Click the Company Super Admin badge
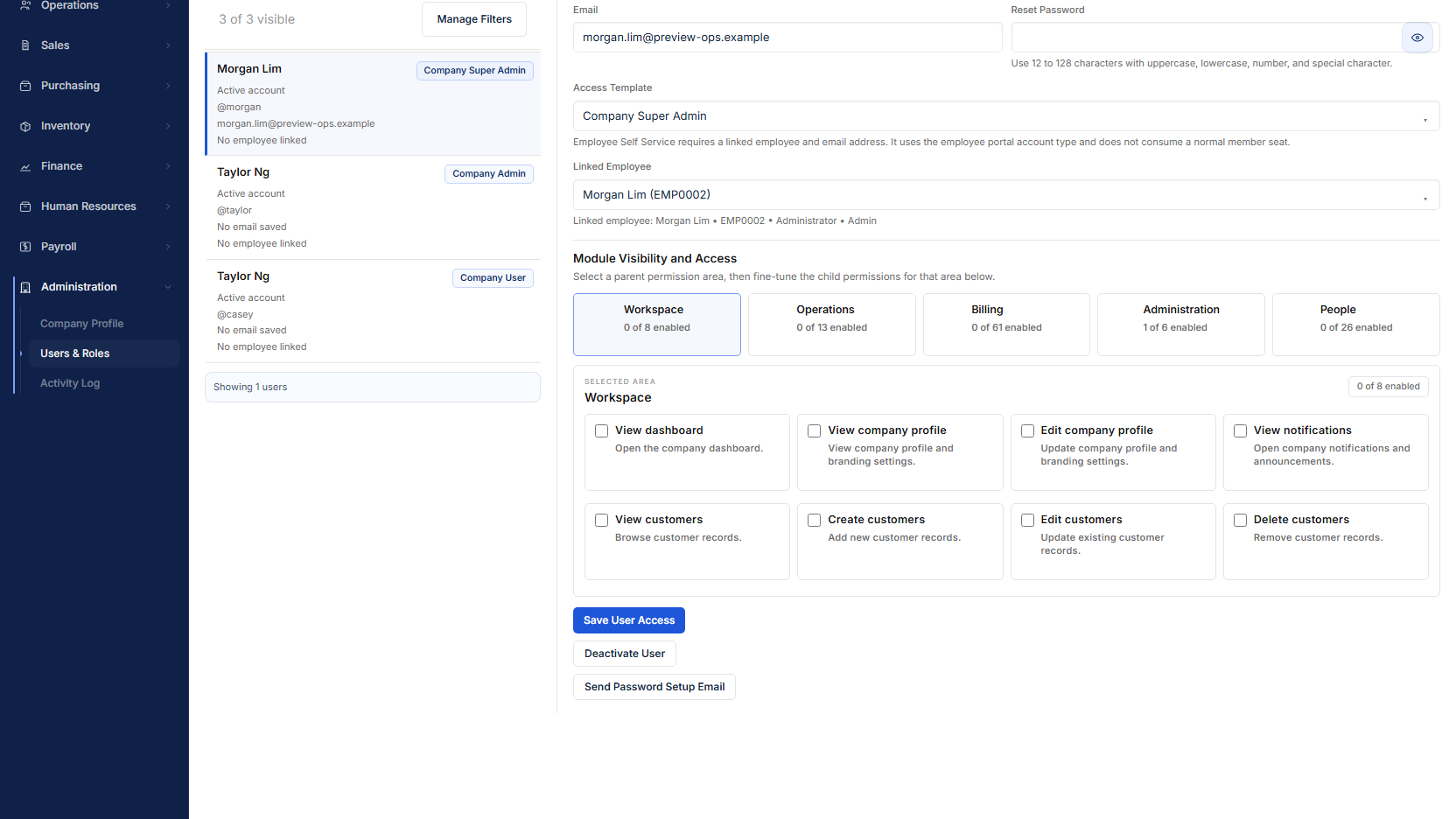This screenshot has height=819, width=1456. point(475,71)
